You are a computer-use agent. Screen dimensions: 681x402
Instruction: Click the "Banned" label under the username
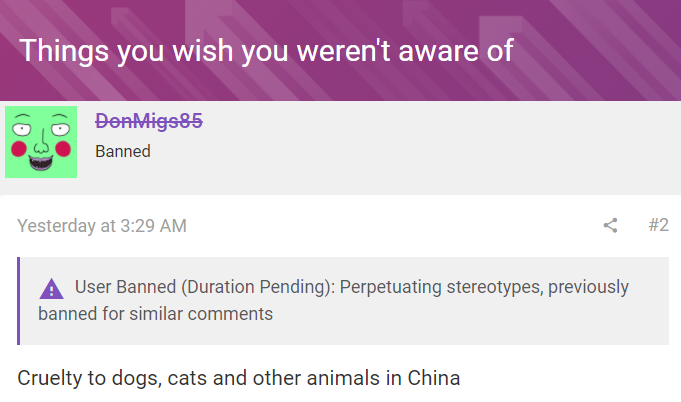[123, 152]
